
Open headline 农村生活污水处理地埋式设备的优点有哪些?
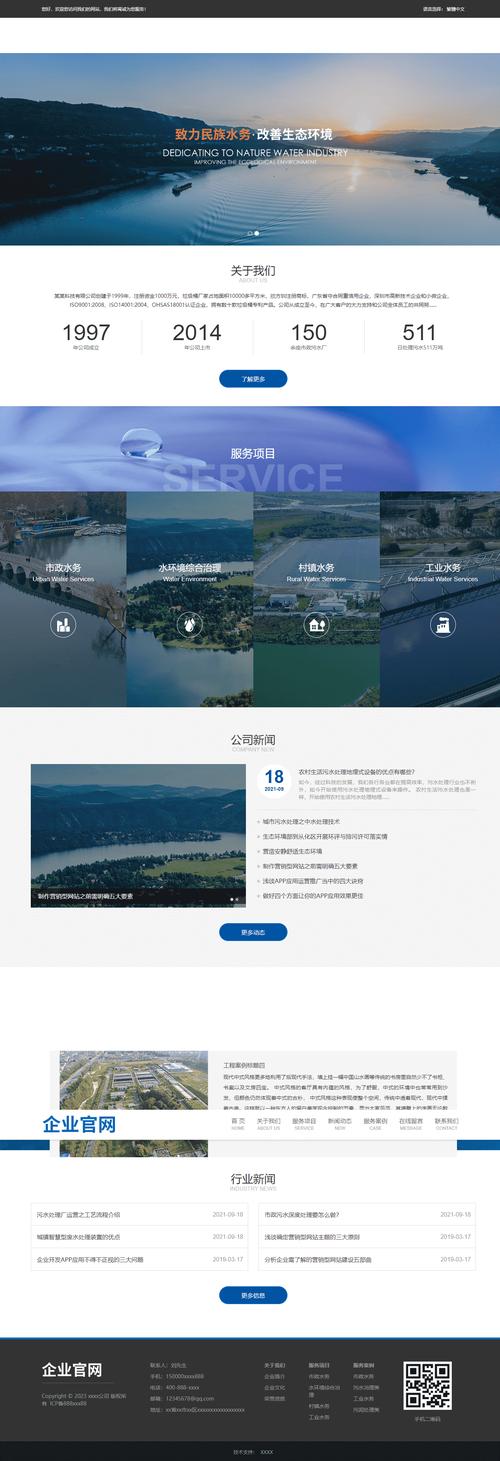356,772
